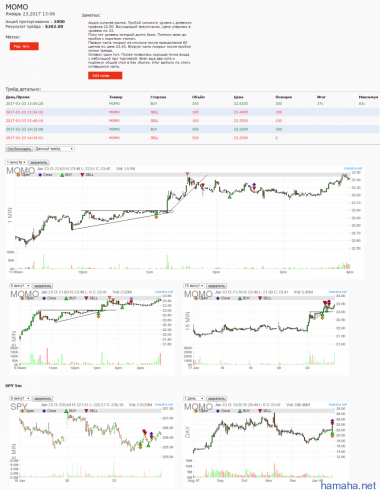Click the Позиция column header
380x490 pixels.
click(x=283, y=97)
